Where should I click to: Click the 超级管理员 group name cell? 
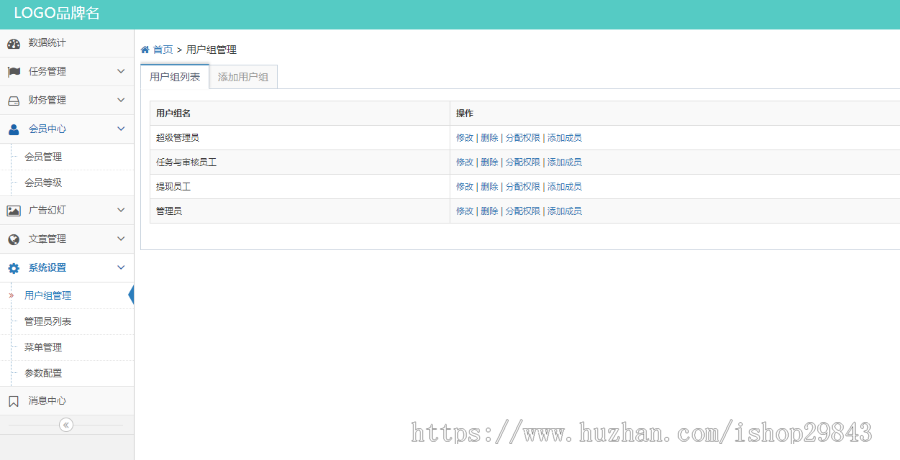300,138
